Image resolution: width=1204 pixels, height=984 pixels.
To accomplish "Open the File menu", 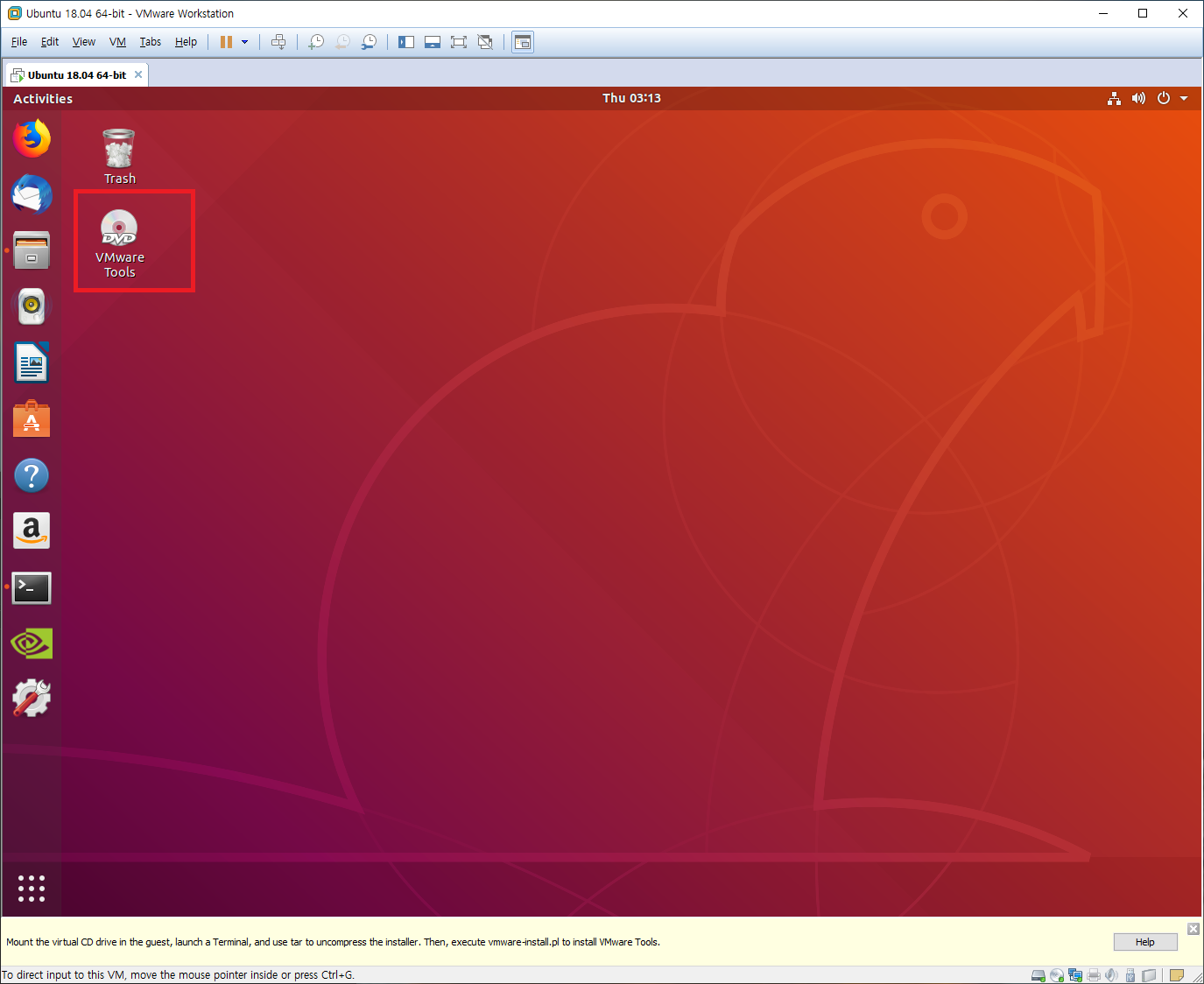I will tap(19, 42).
